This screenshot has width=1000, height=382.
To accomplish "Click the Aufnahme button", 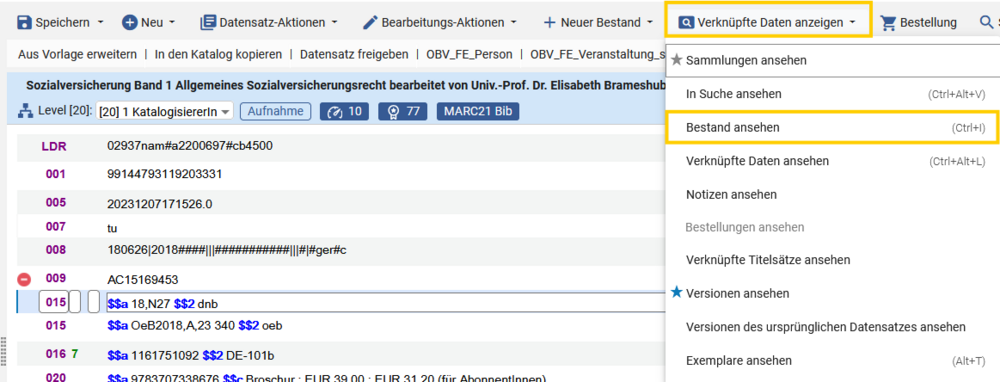I will [x=276, y=112].
